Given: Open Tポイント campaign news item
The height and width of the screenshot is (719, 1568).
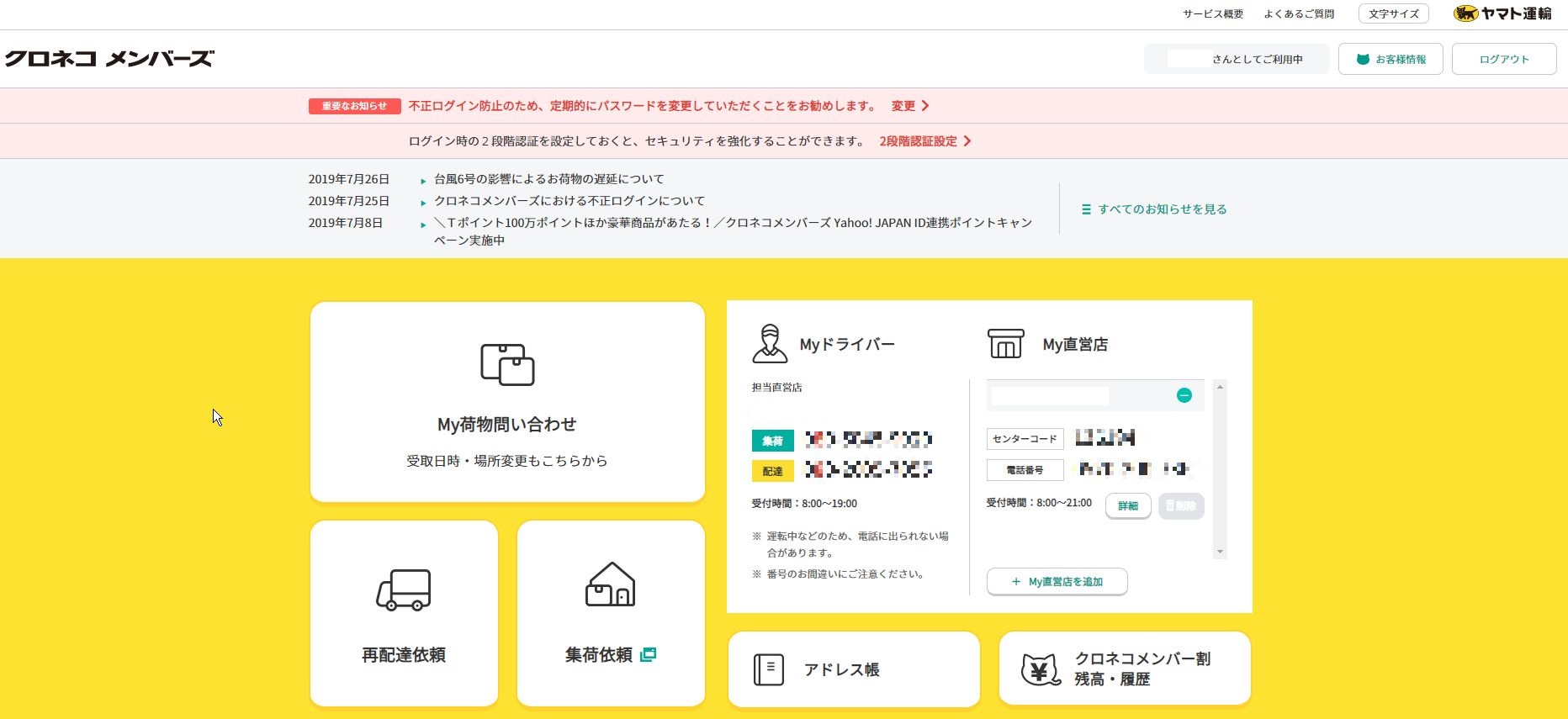Looking at the screenshot, I should pyautogui.click(x=733, y=231).
